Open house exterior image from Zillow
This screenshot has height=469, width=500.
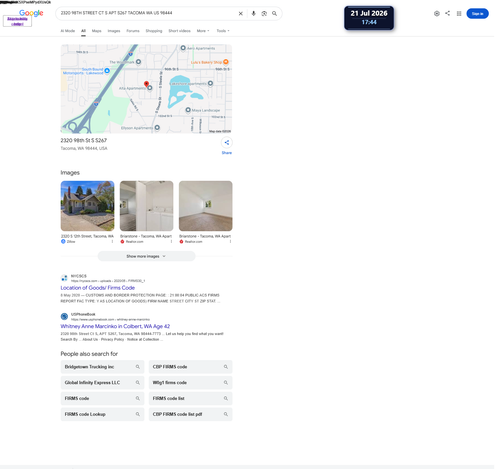click(87, 206)
